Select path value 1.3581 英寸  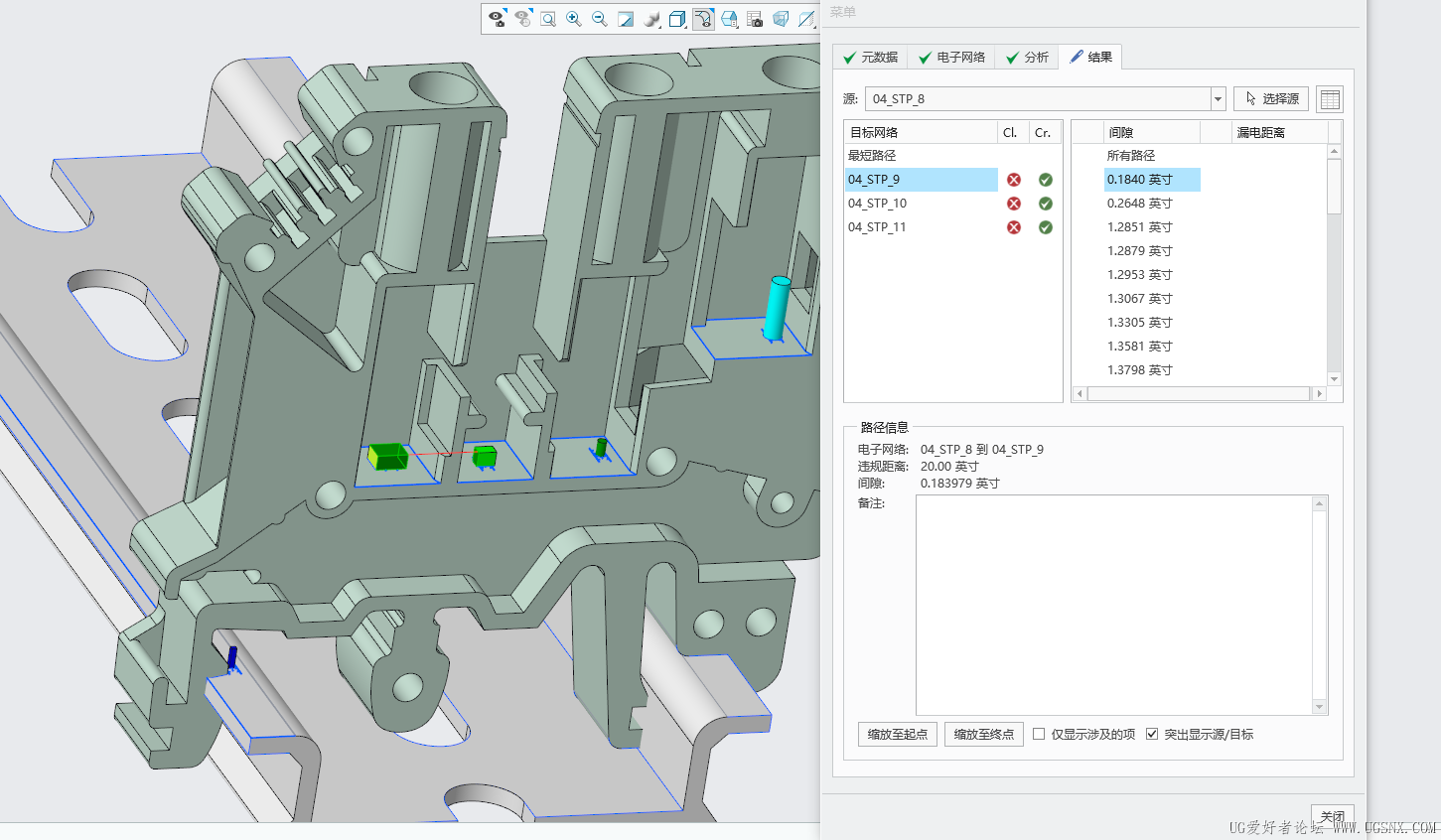[x=1140, y=347]
